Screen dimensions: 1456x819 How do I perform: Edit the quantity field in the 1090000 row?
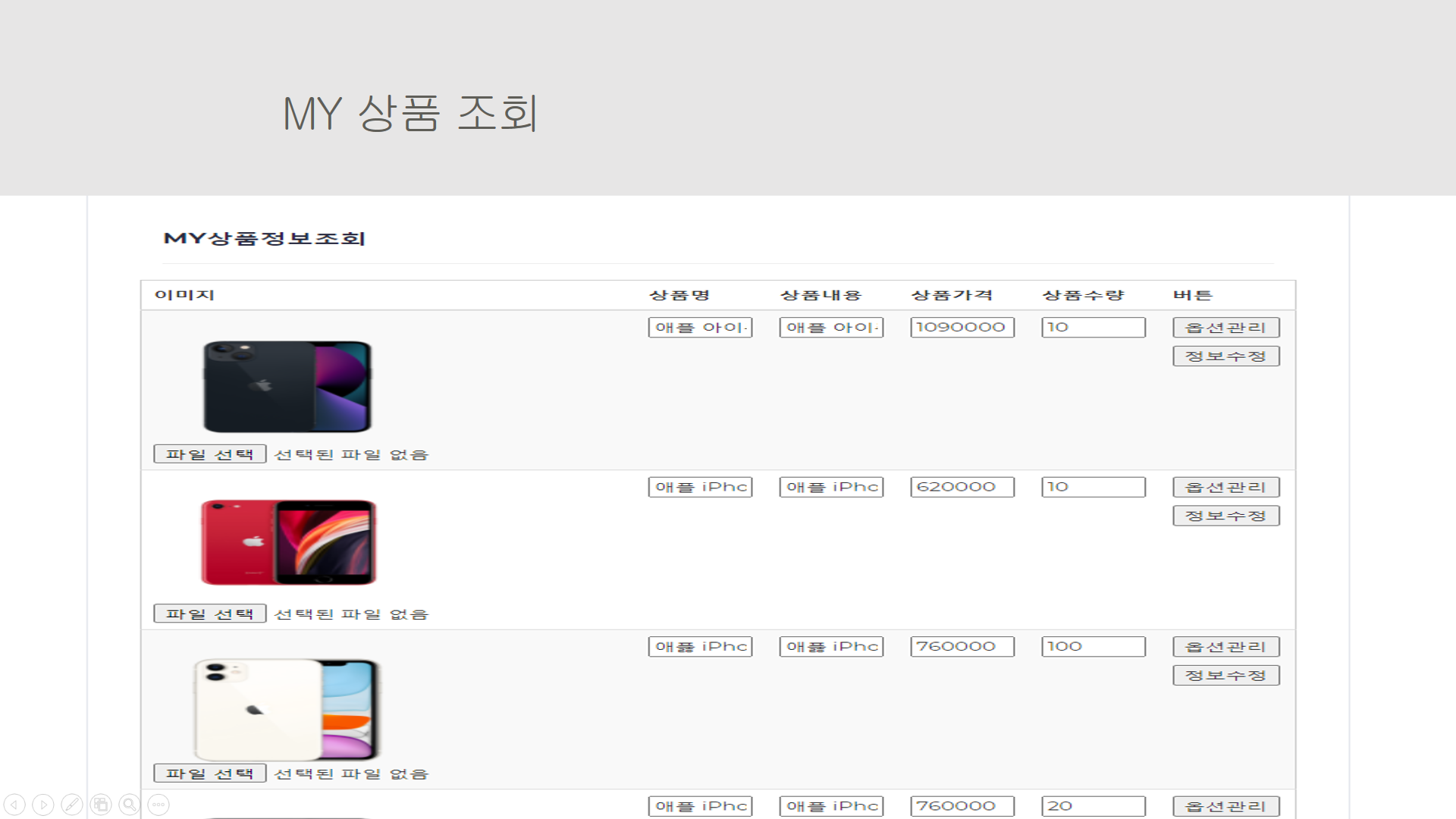click(x=1094, y=328)
